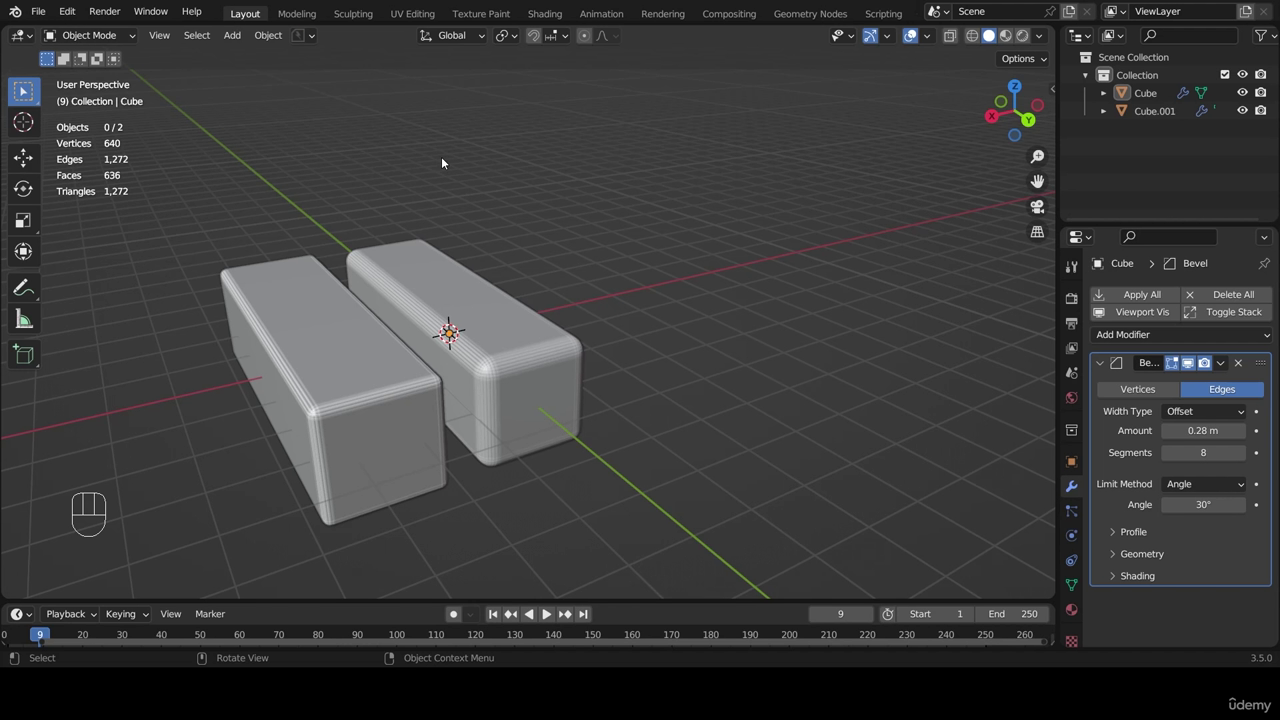This screenshot has width=1280, height=720.
Task: Open the Render menu
Action: pos(104,12)
